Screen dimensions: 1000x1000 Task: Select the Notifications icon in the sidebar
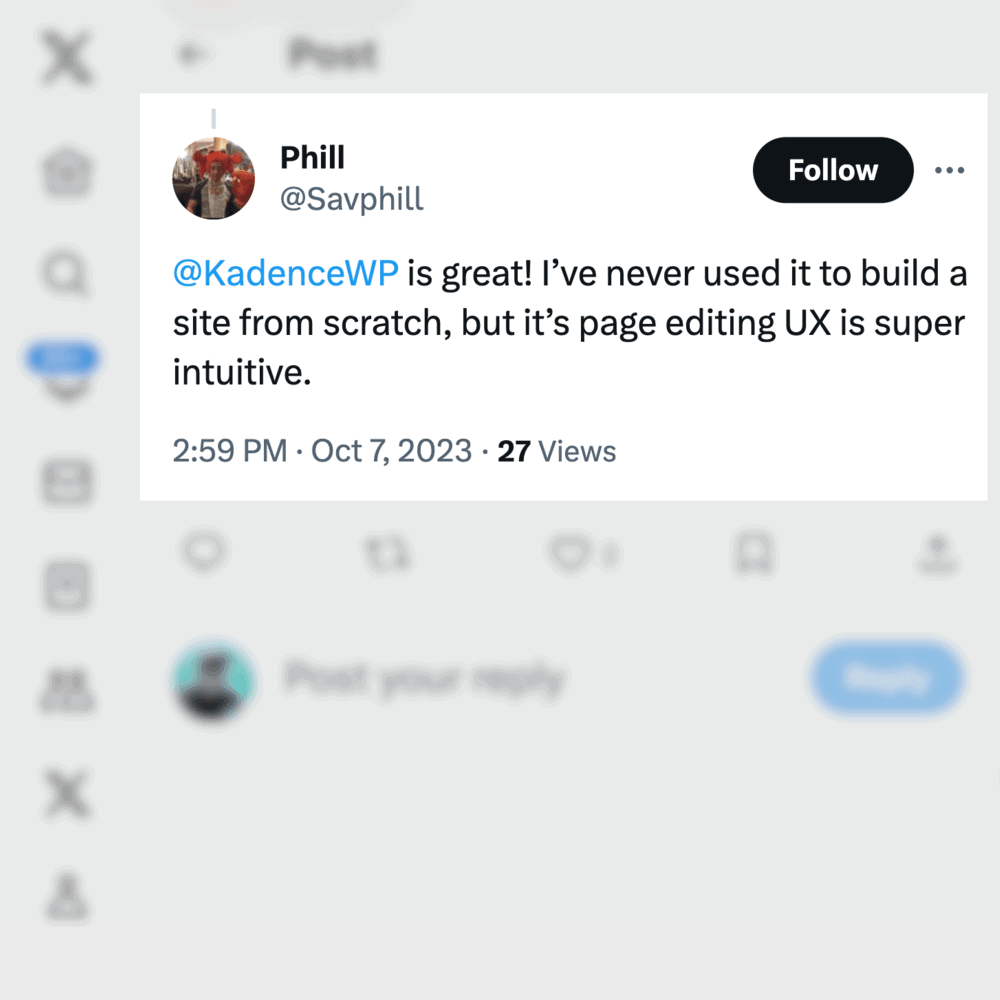[x=65, y=370]
